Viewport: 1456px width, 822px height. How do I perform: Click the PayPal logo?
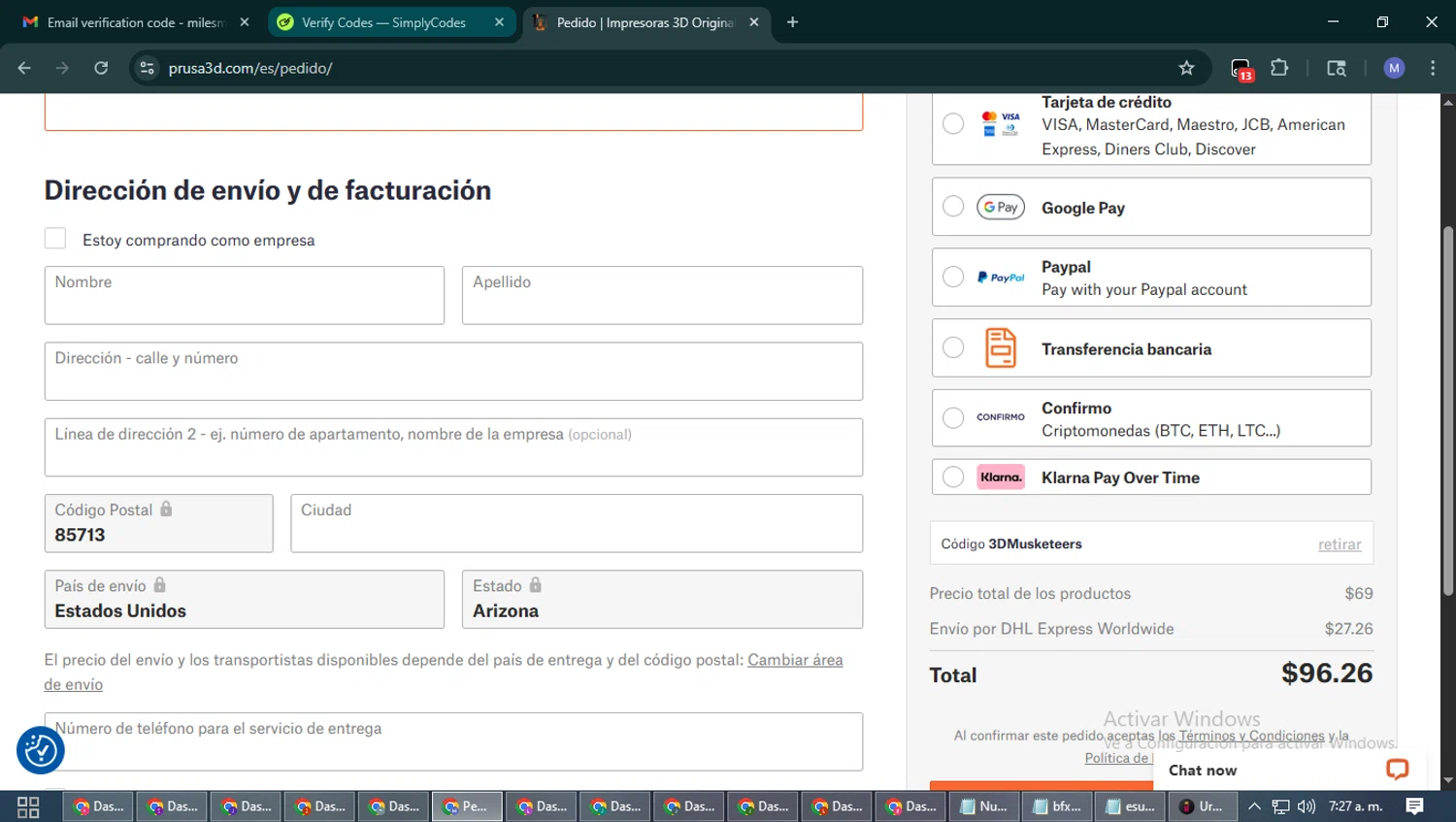[1001, 278]
